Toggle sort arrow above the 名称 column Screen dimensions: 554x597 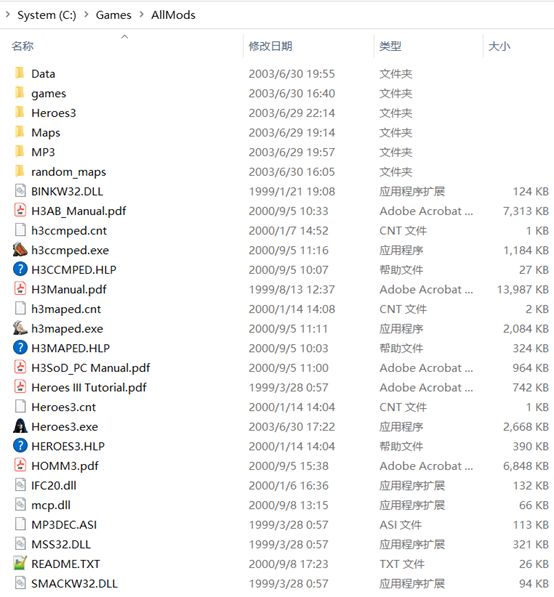tap(125, 37)
